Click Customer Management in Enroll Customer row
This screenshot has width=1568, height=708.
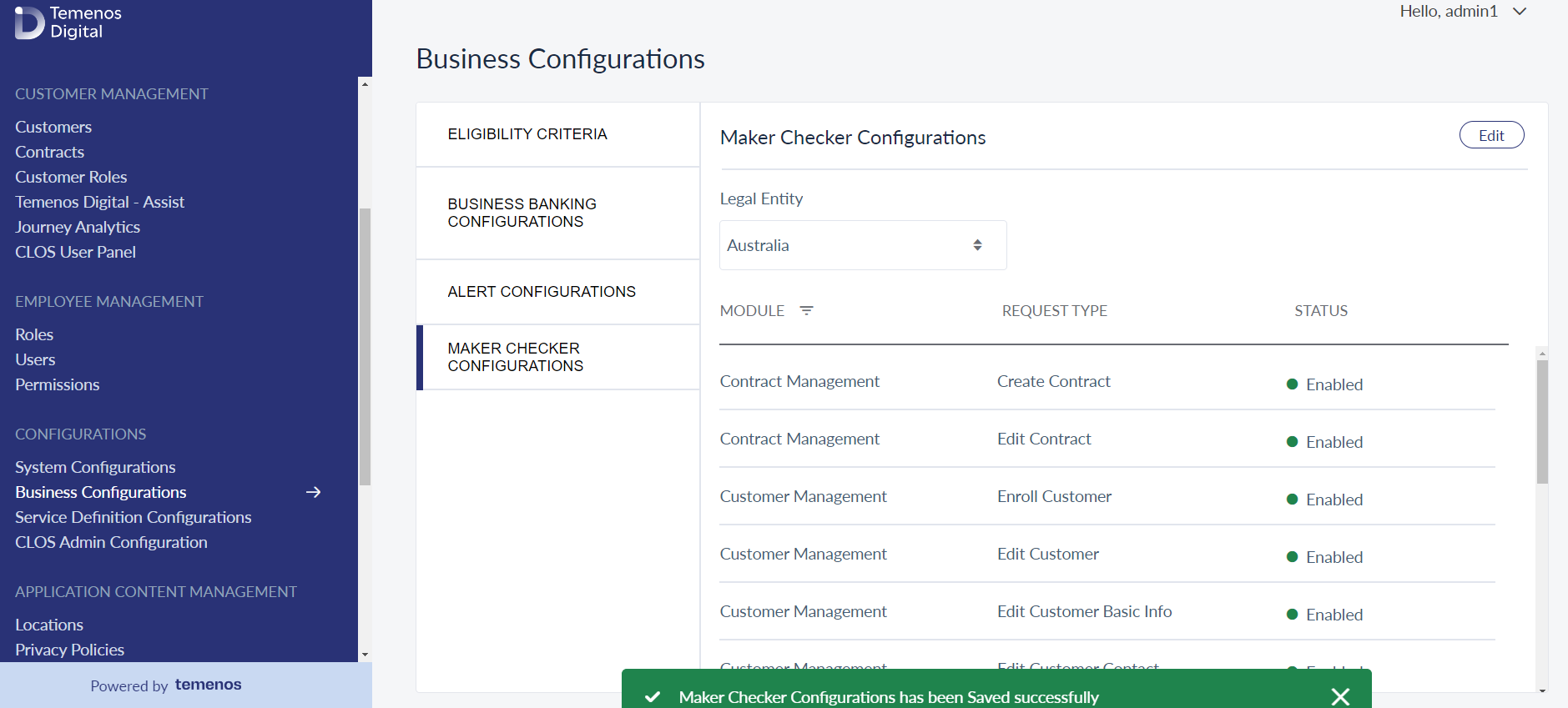pos(803,496)
